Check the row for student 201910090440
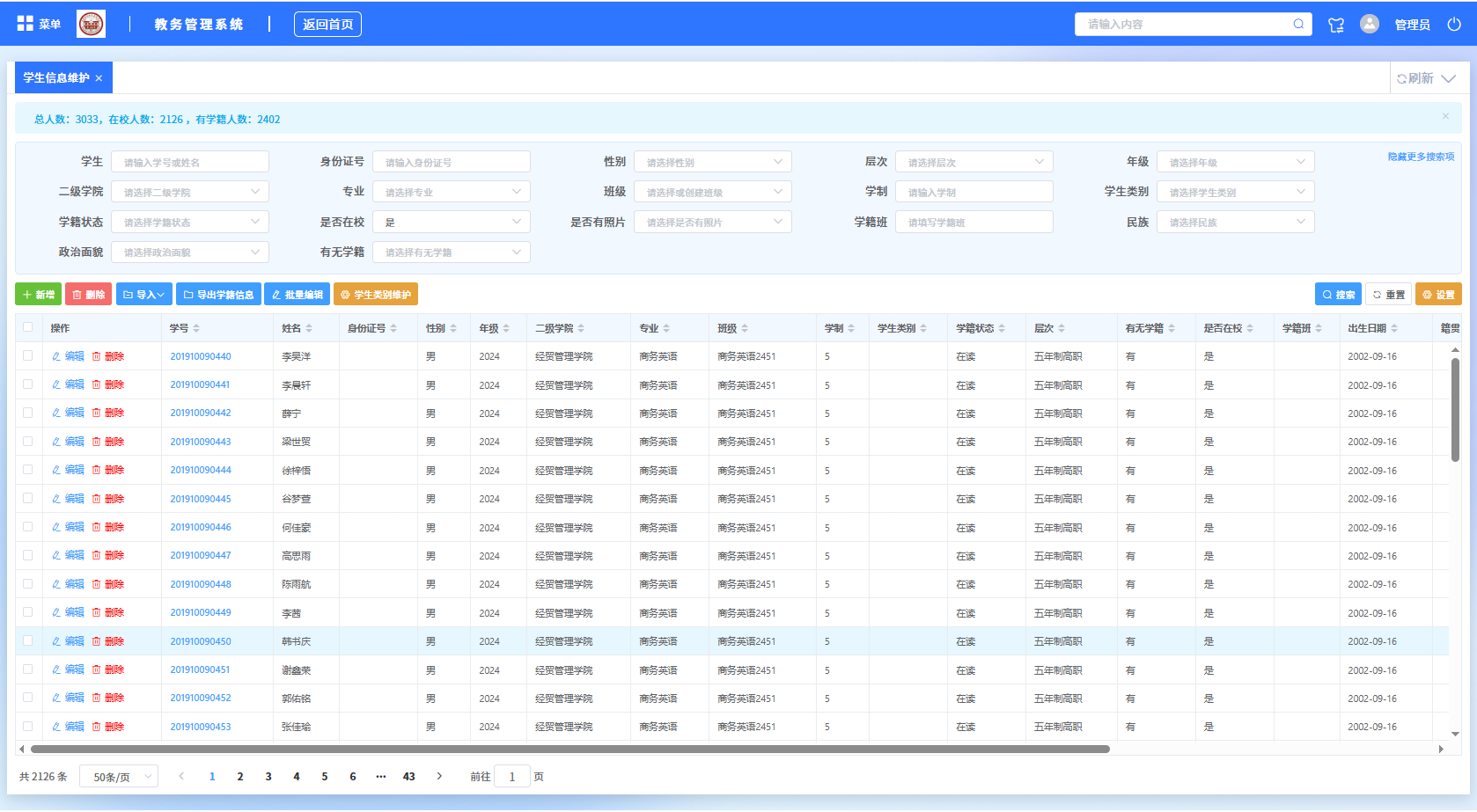Image resolution: width=1477 pixels, height=812 pixels. 27,355
